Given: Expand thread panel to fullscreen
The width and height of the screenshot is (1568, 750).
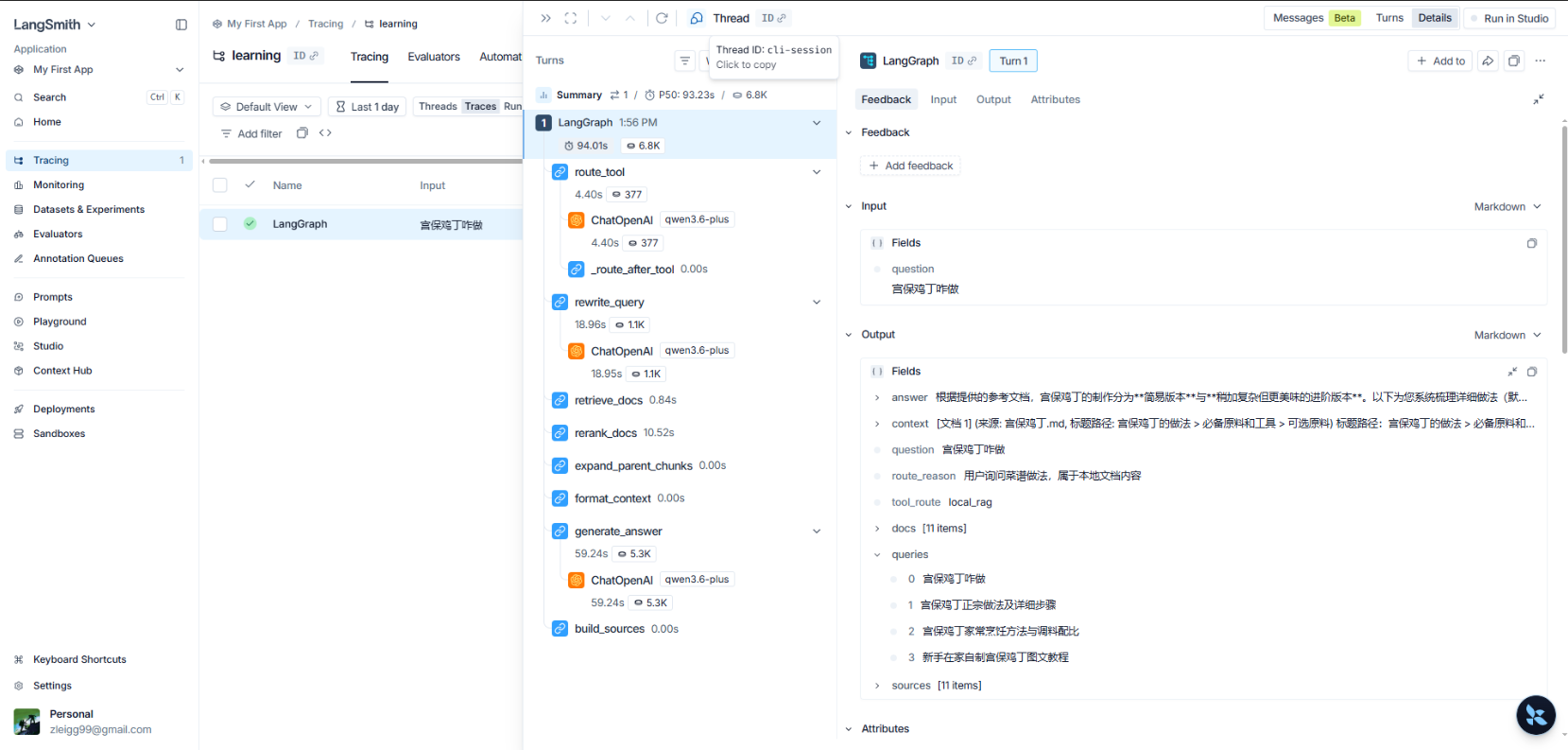Looking at the screenshot, I should pyautogui.click(x=571, y=18).
